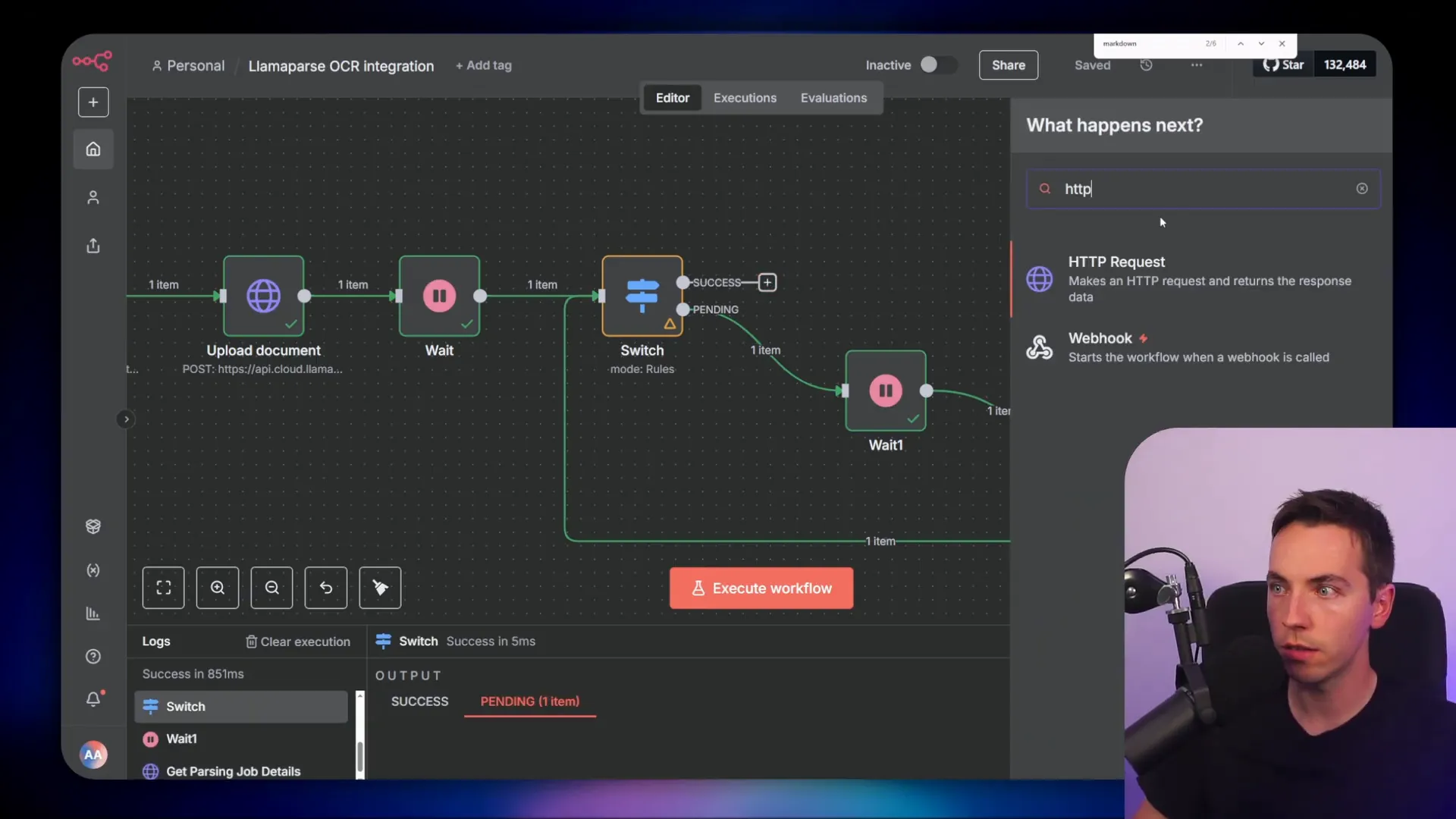Open the Personal user icon in sidebar

(x=93, y=197)
